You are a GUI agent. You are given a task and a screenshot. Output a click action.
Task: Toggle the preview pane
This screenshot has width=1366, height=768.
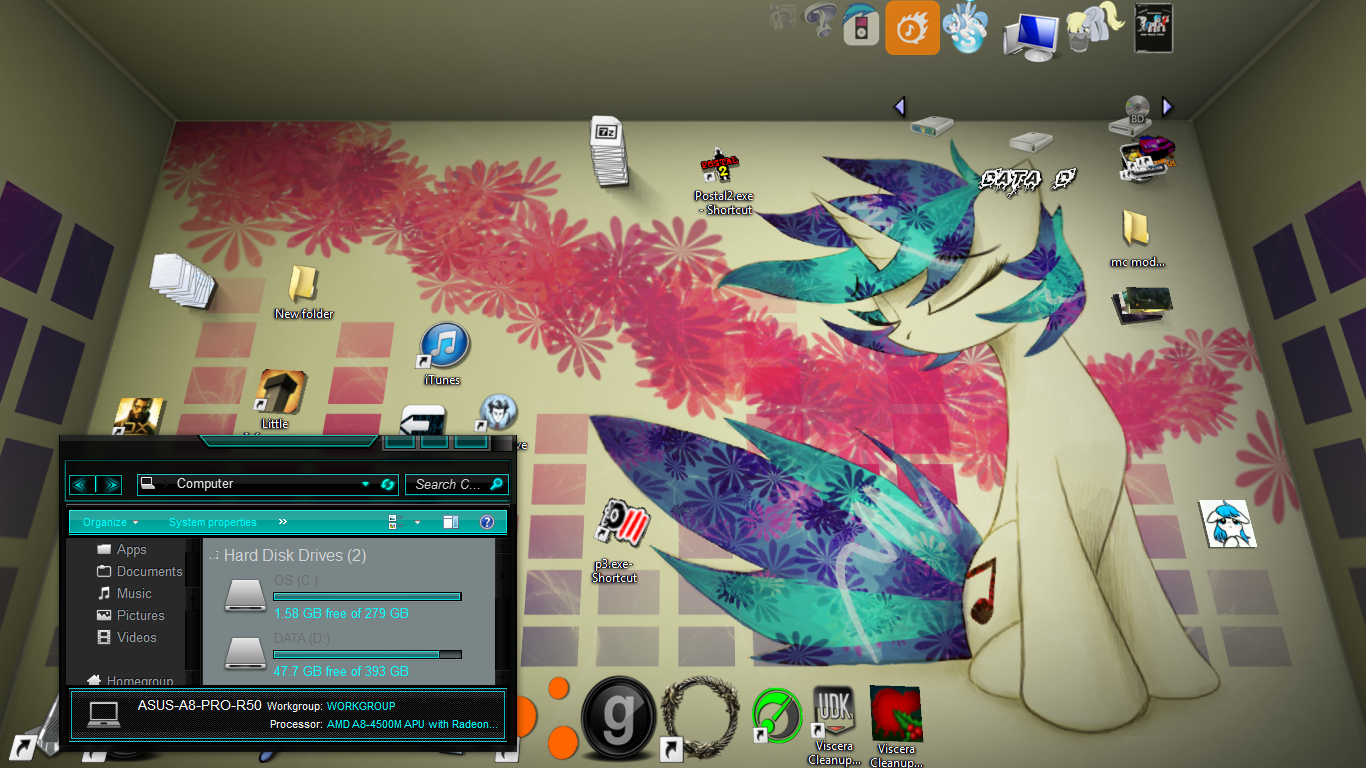click(451, 522)
